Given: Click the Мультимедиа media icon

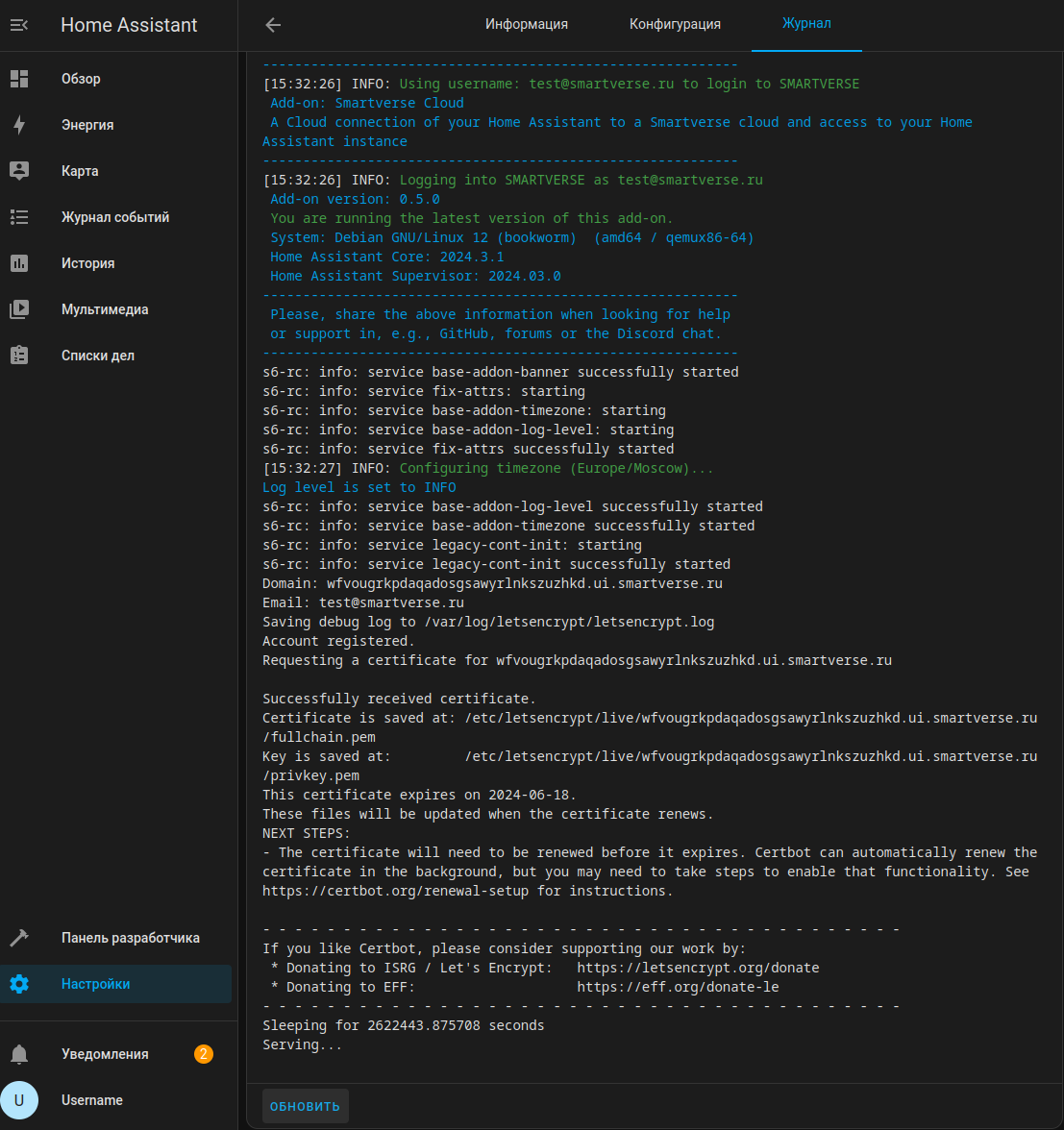Looking at the screenshot, I should tap(19, 309).
